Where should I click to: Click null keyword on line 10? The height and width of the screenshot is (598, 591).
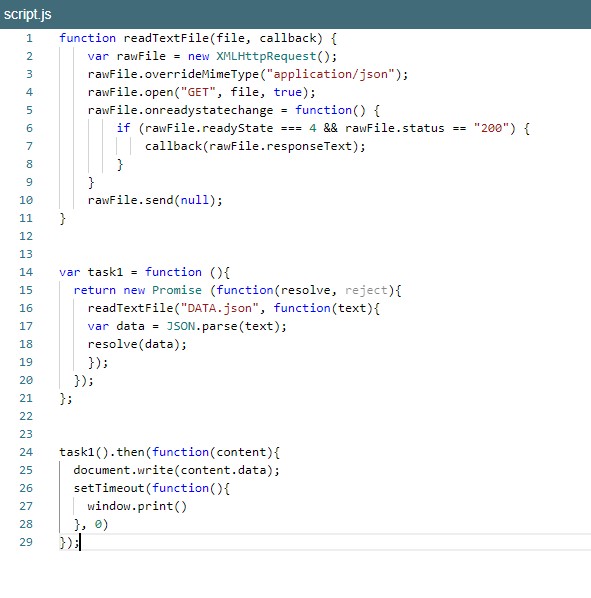(194, 200)
